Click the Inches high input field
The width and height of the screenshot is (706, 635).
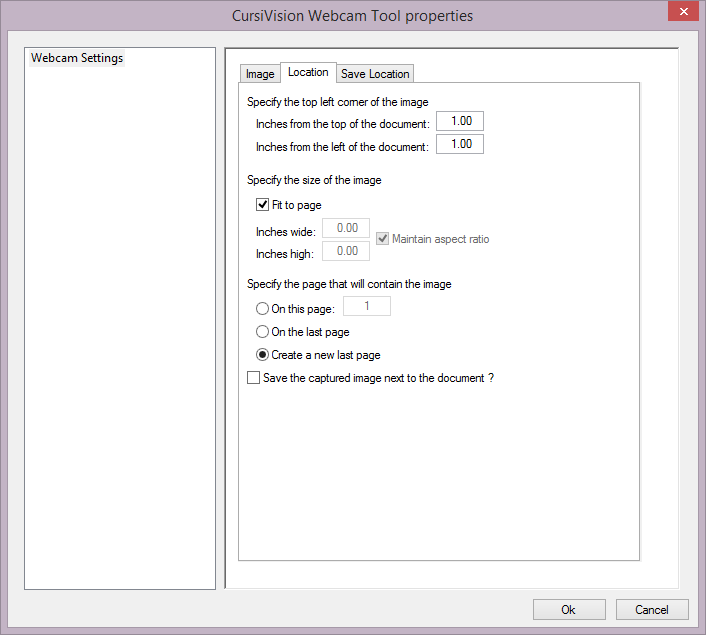coord(346,251)
